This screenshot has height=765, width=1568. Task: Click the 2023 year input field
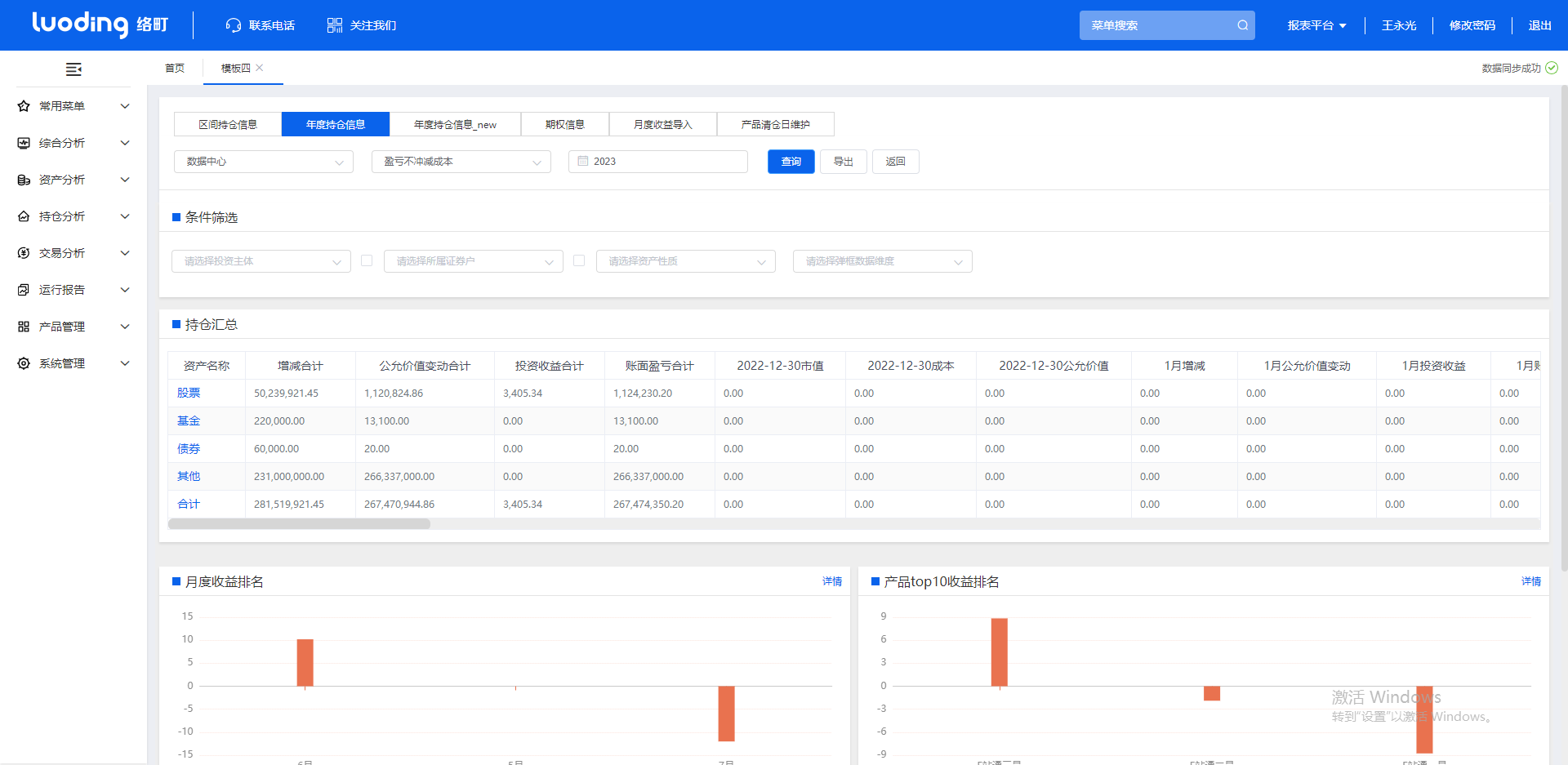pyautogui.click(x=658, y=162)
